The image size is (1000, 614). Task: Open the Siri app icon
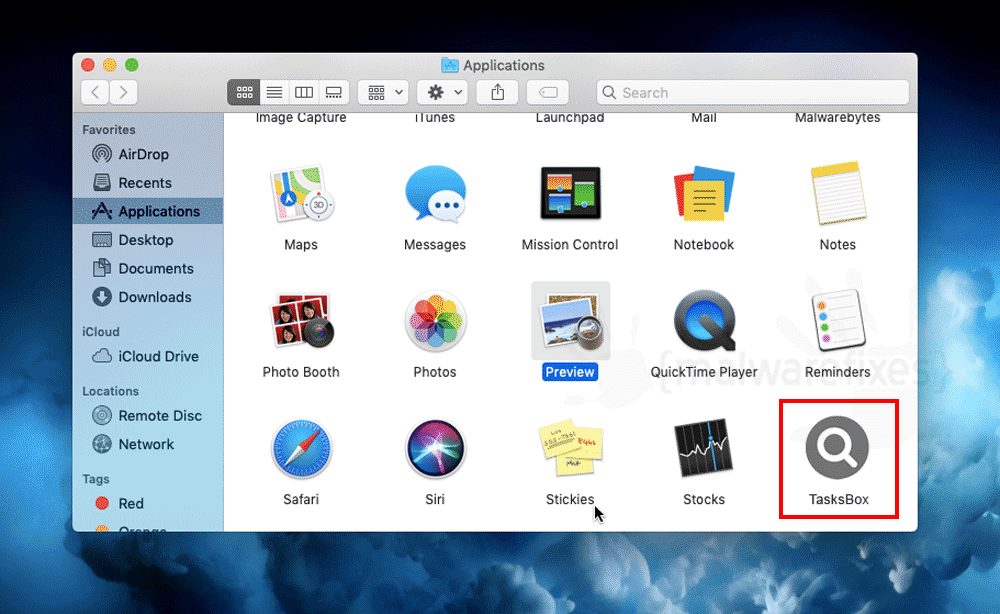coord(435,448)
